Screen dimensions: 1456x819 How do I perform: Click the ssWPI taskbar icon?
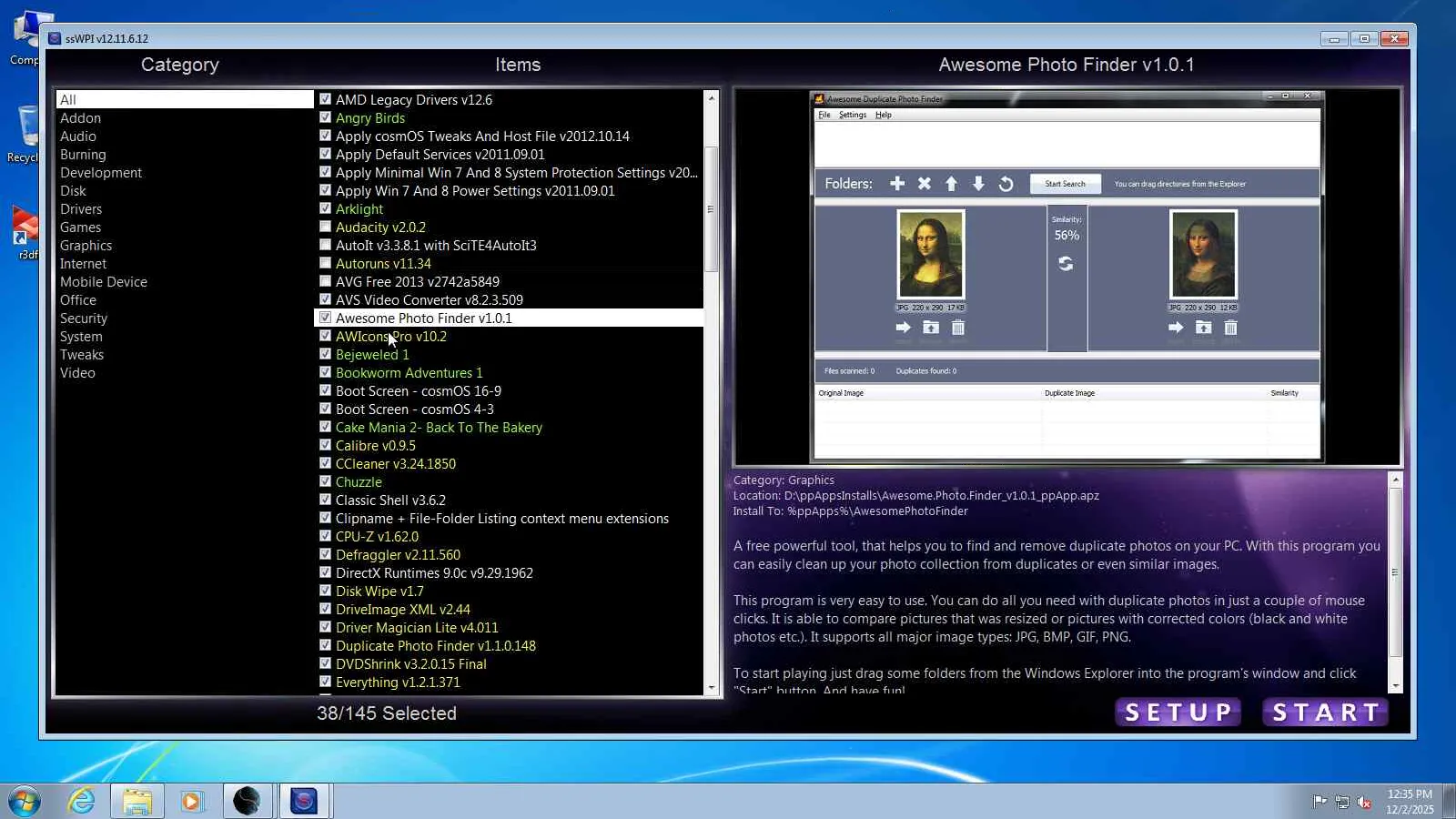tap(304, 801)
